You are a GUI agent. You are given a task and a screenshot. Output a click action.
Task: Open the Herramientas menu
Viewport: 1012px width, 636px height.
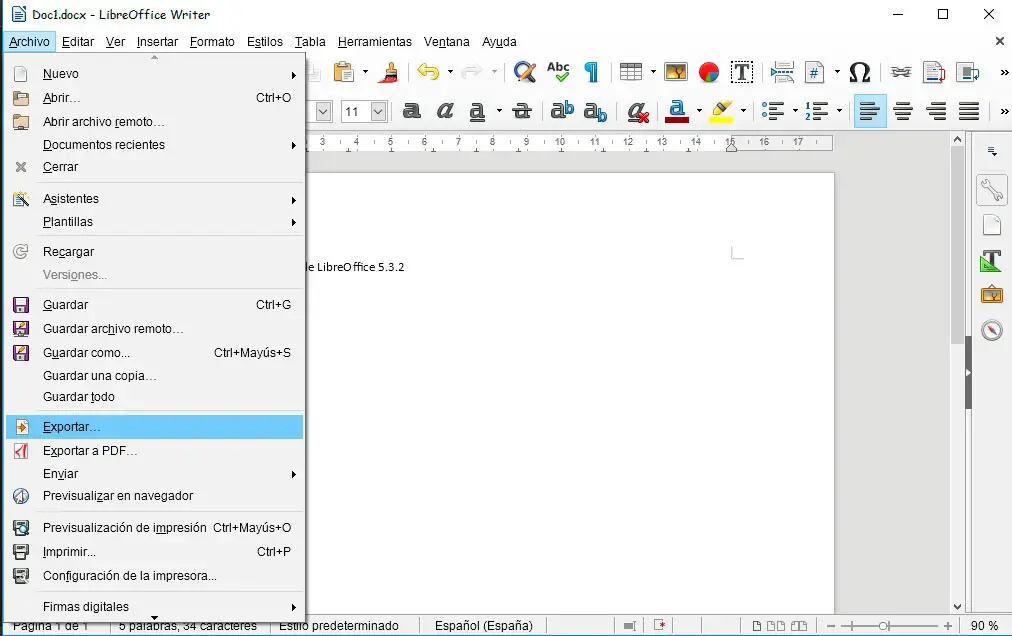(x=374, y=41)
